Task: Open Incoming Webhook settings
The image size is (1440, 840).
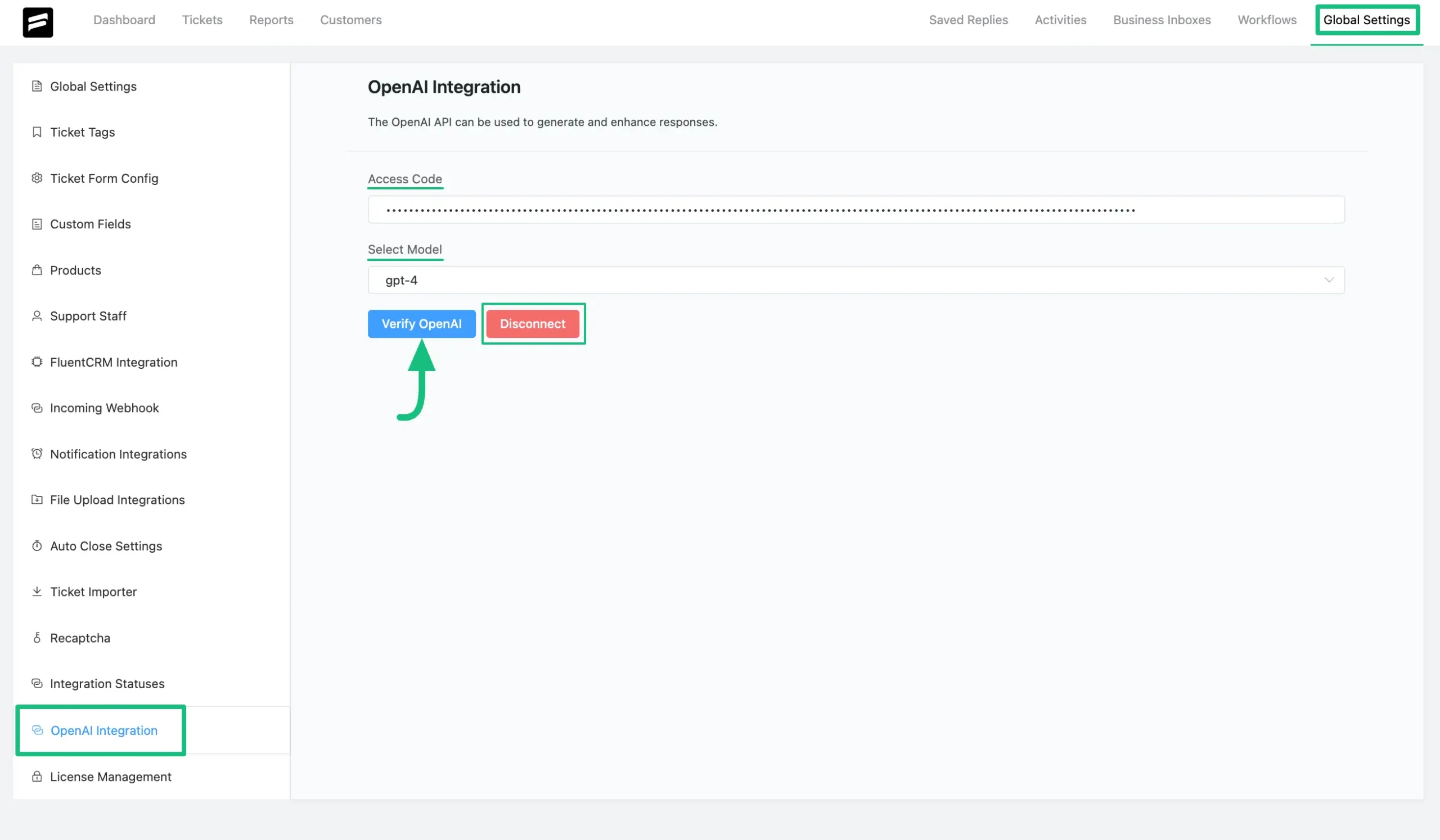Action: tap(151, 408)
